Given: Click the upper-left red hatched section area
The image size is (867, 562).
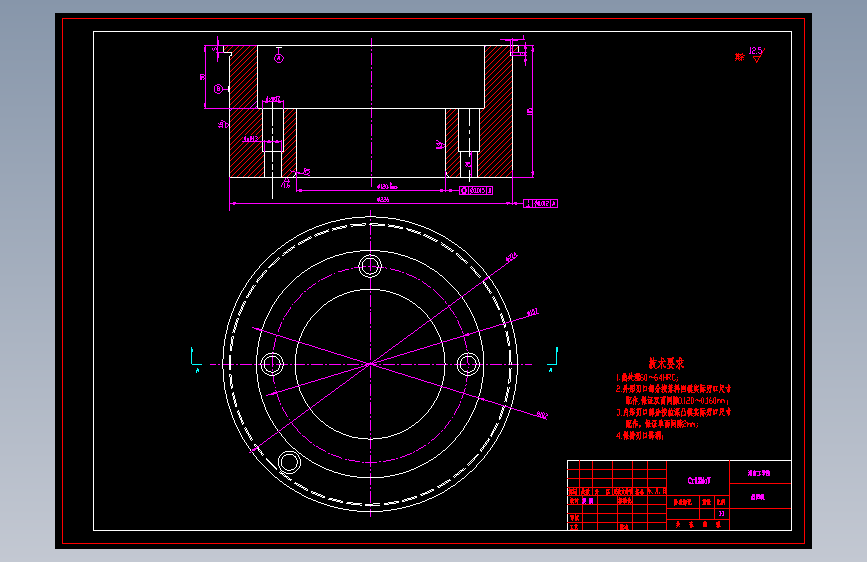Looking at the screenshot, I should [x=243, y=76].
